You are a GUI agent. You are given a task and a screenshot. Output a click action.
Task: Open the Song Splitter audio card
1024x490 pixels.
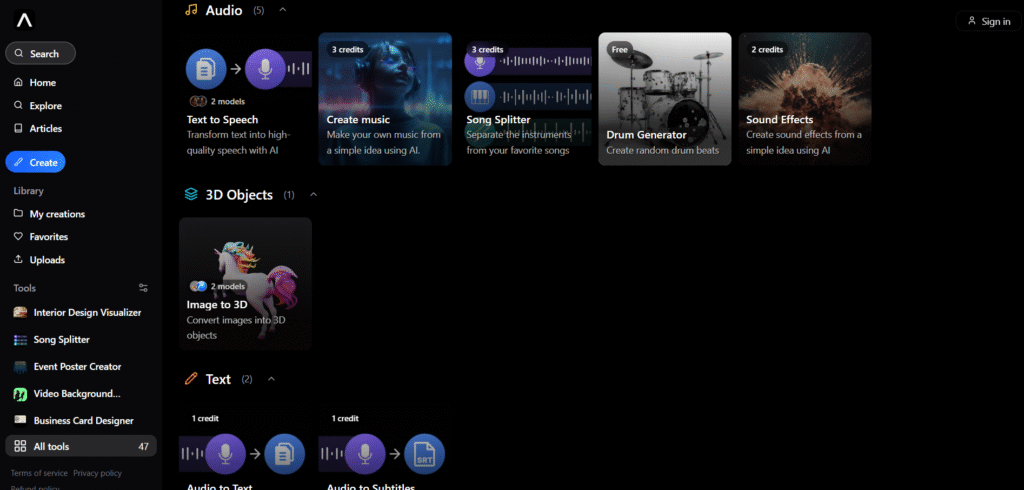tap(525, 99)
